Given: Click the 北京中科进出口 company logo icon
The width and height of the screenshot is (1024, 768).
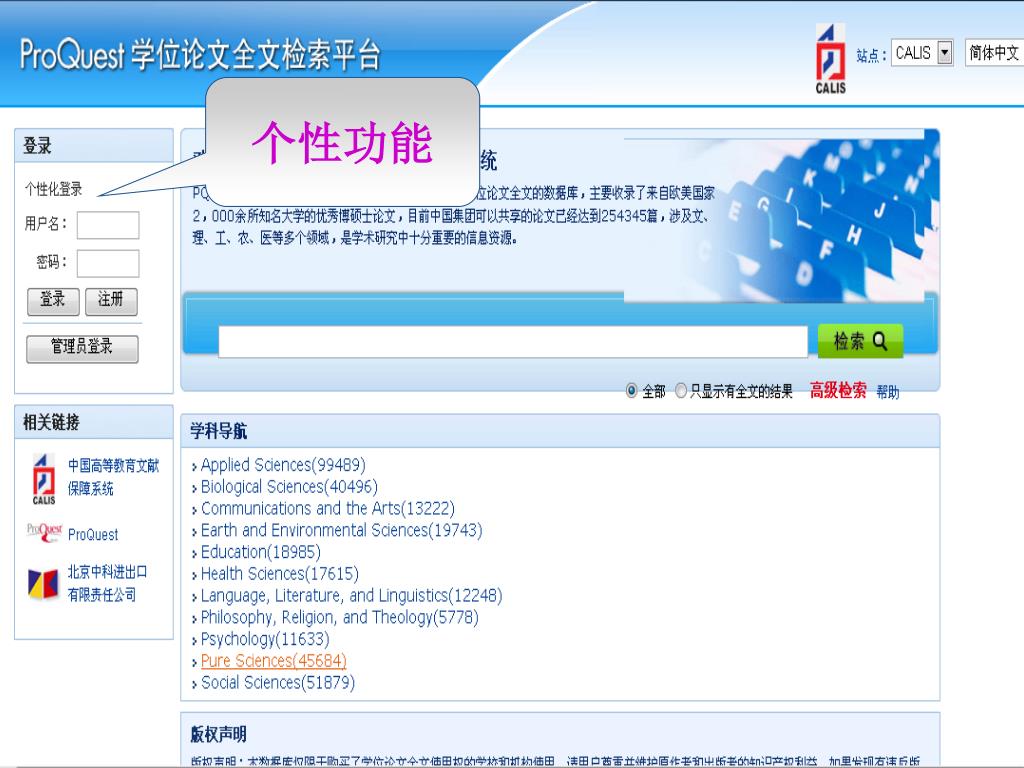Looking at the screenshot, I should pyautogui.click(x=43, y=583).
